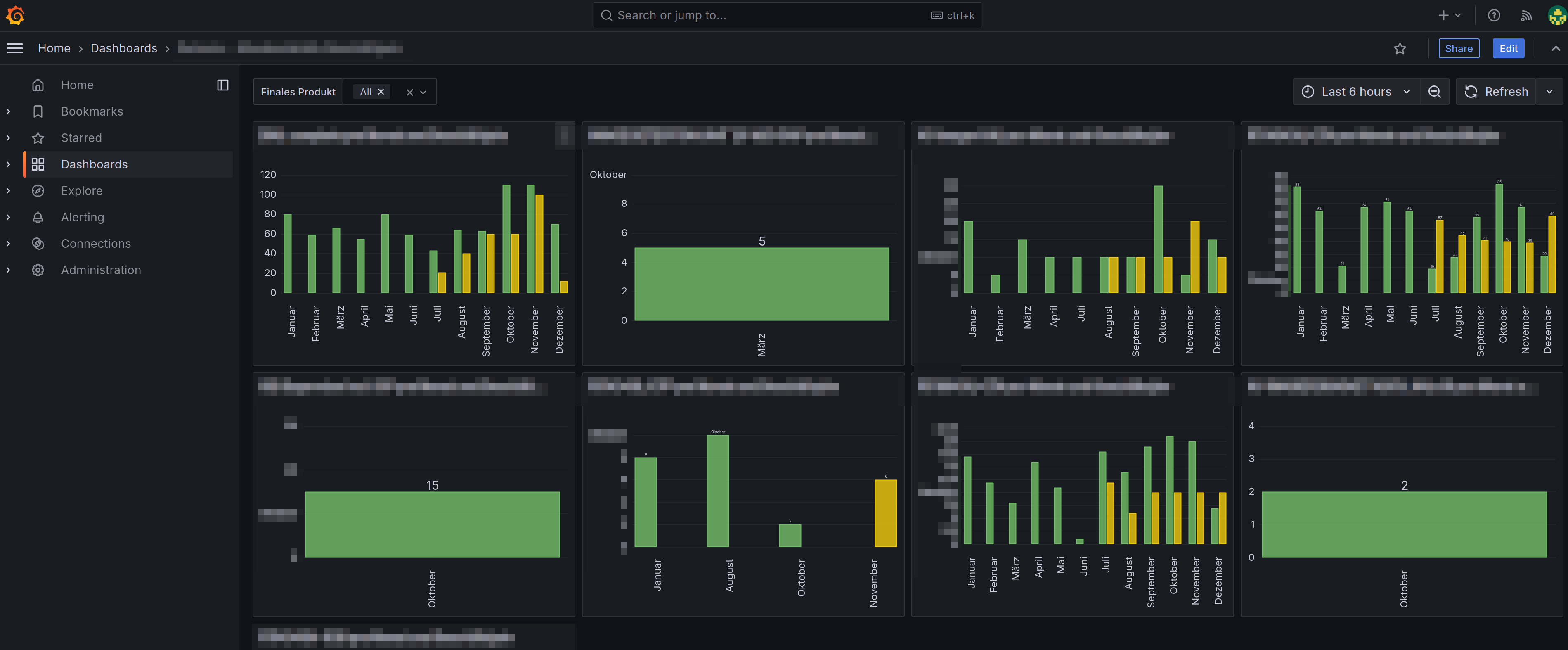The height and width of the screenshot is (650, 1568).
Task: Remove the All filter tag
Action: click(381, 91)
